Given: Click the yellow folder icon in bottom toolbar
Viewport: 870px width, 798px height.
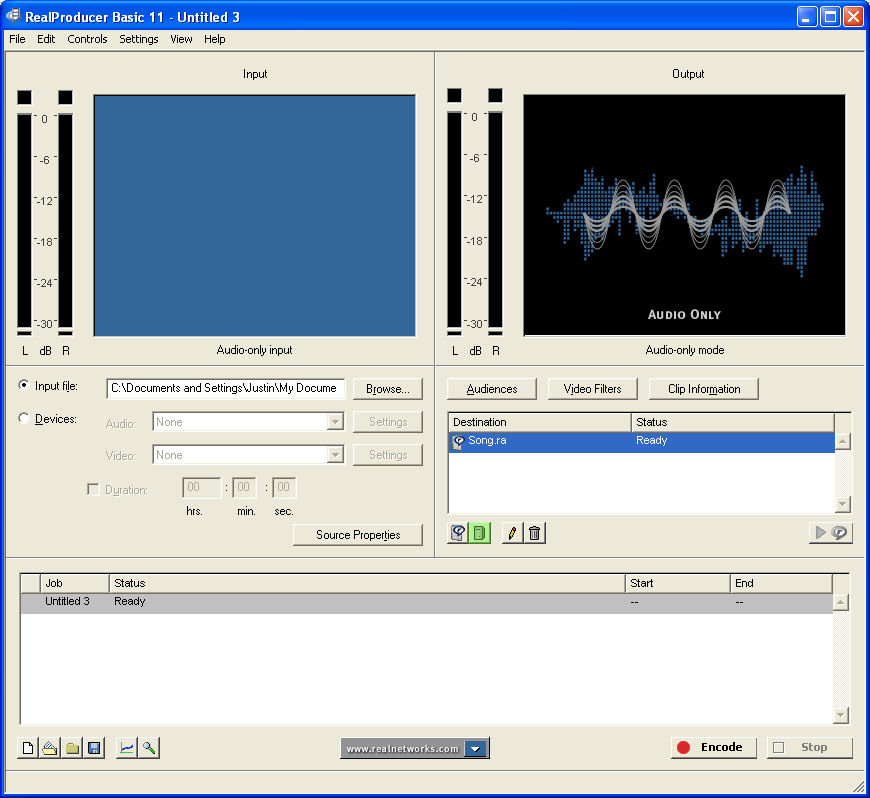Looking at the screenshot, I should pos(72,748).
